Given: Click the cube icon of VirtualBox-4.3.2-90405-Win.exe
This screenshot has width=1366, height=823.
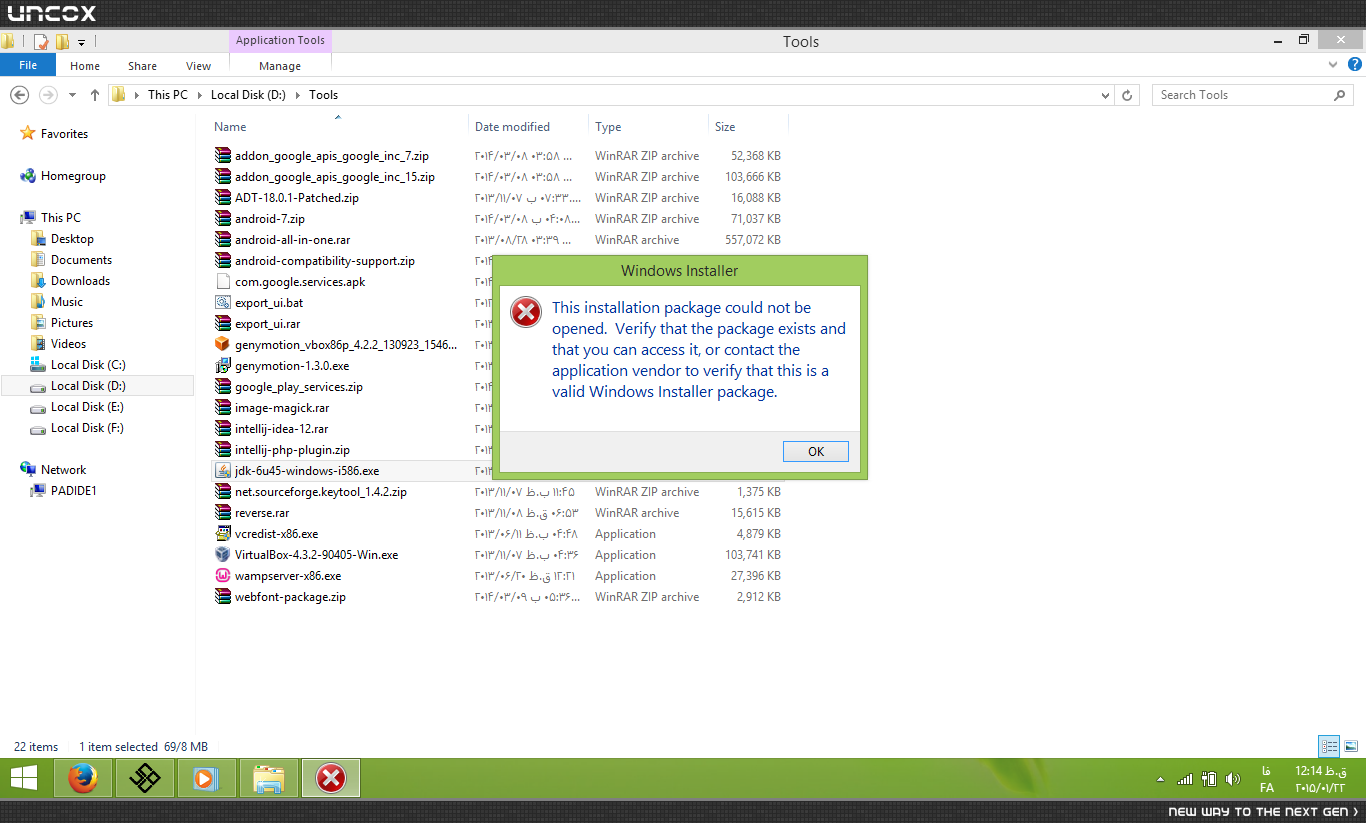Looking at the screenshot, I should [x=223, y=555].
